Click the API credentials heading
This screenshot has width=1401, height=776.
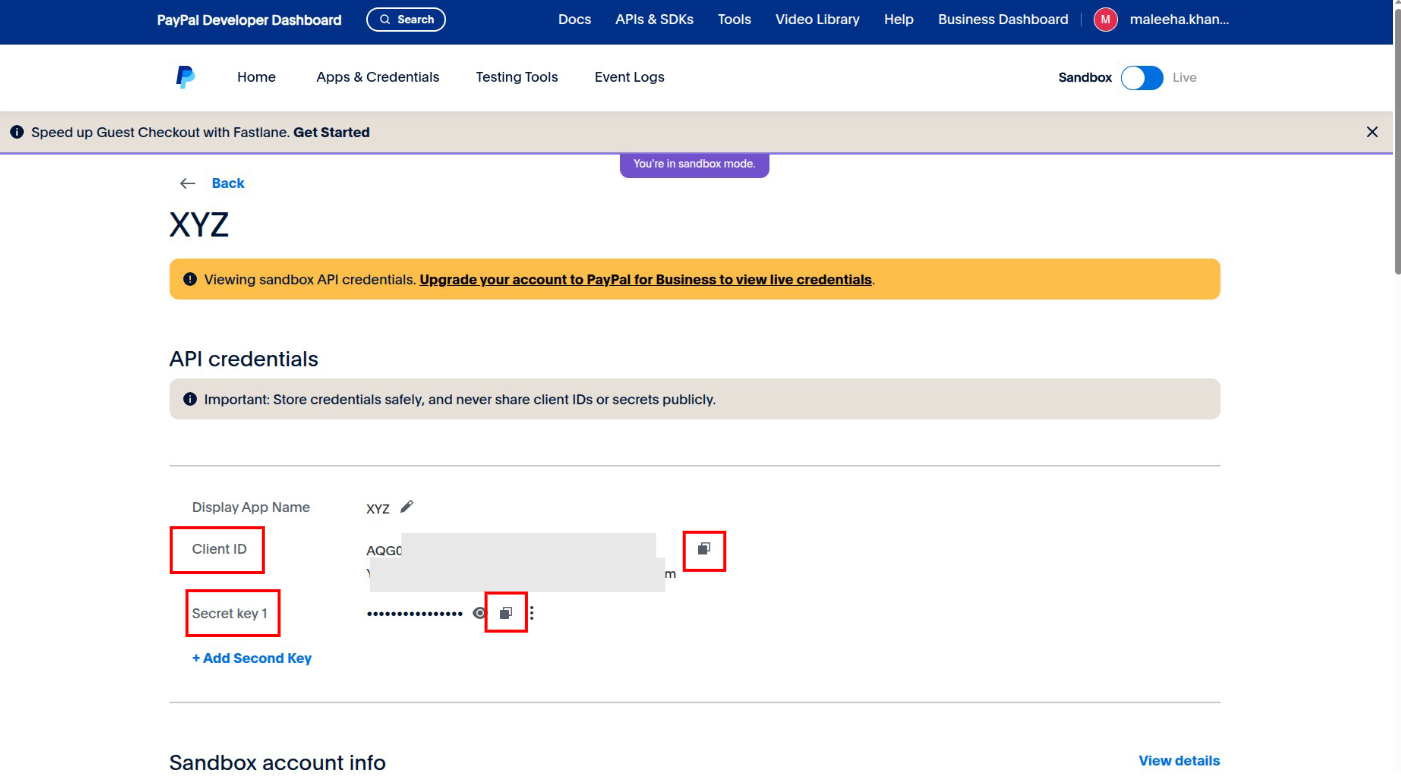coord(244,359)
